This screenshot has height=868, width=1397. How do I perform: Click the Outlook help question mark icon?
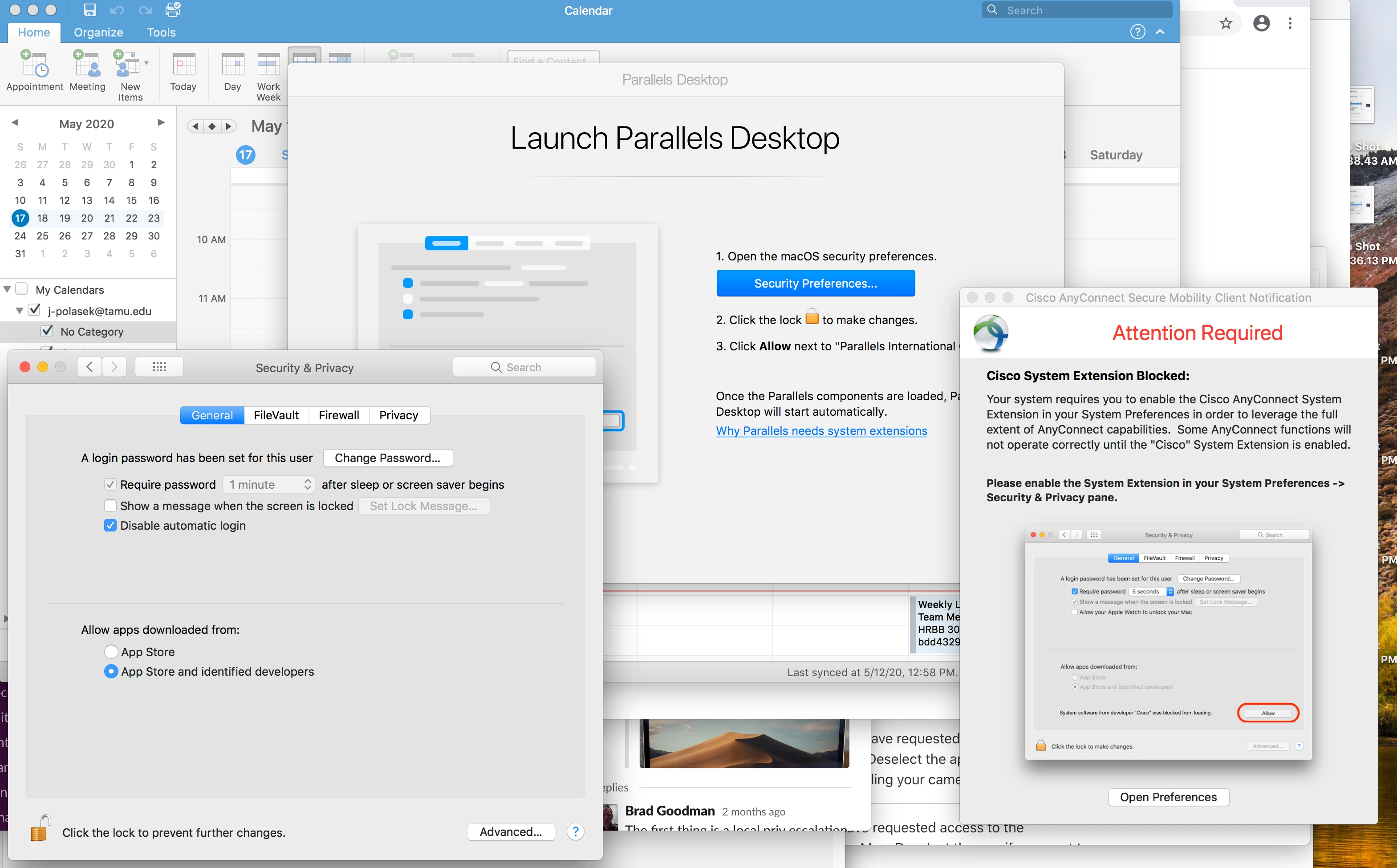pyautogui.click(x=1137, y=32)
